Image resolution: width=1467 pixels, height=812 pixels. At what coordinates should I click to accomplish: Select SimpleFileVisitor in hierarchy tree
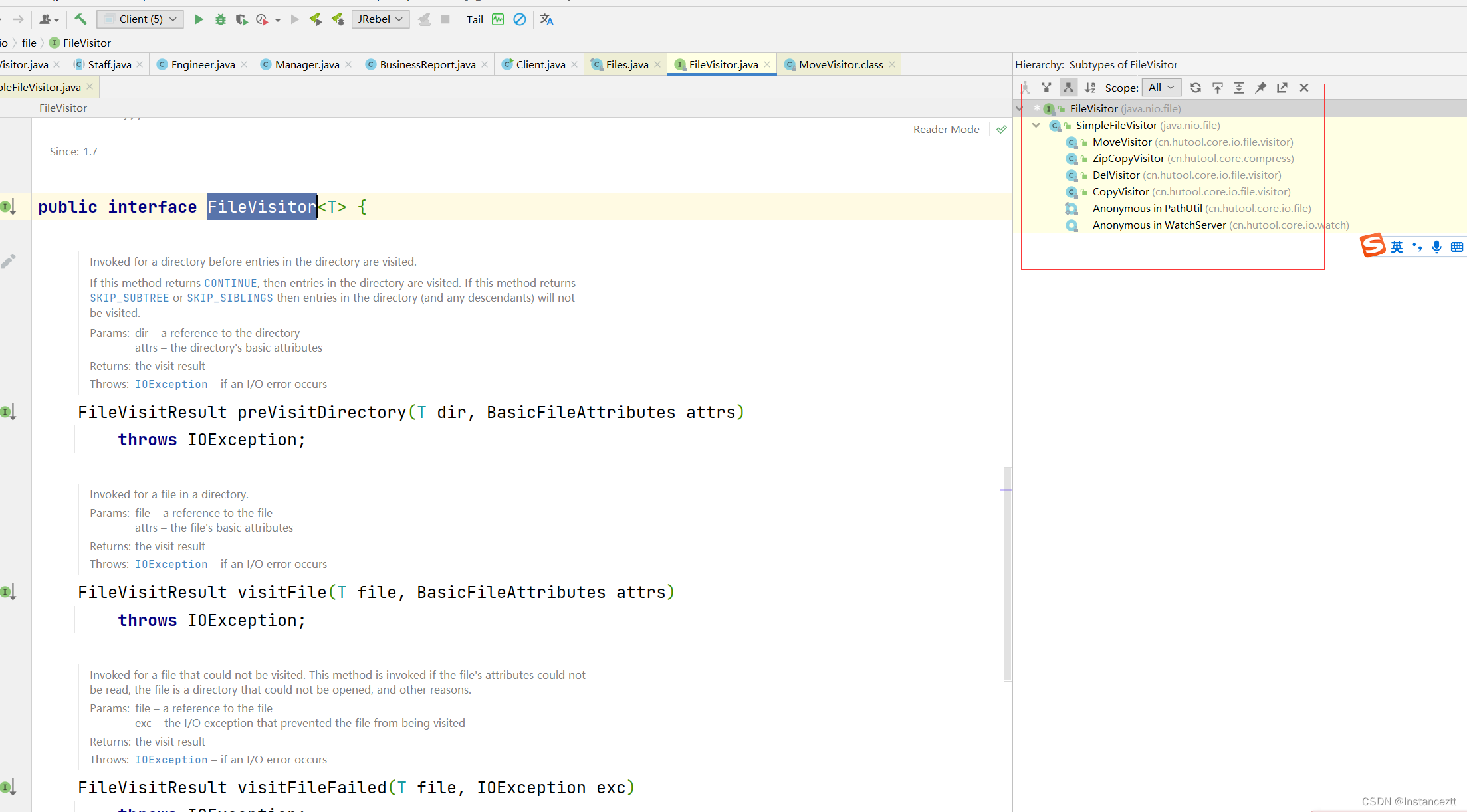(1135, 125)
